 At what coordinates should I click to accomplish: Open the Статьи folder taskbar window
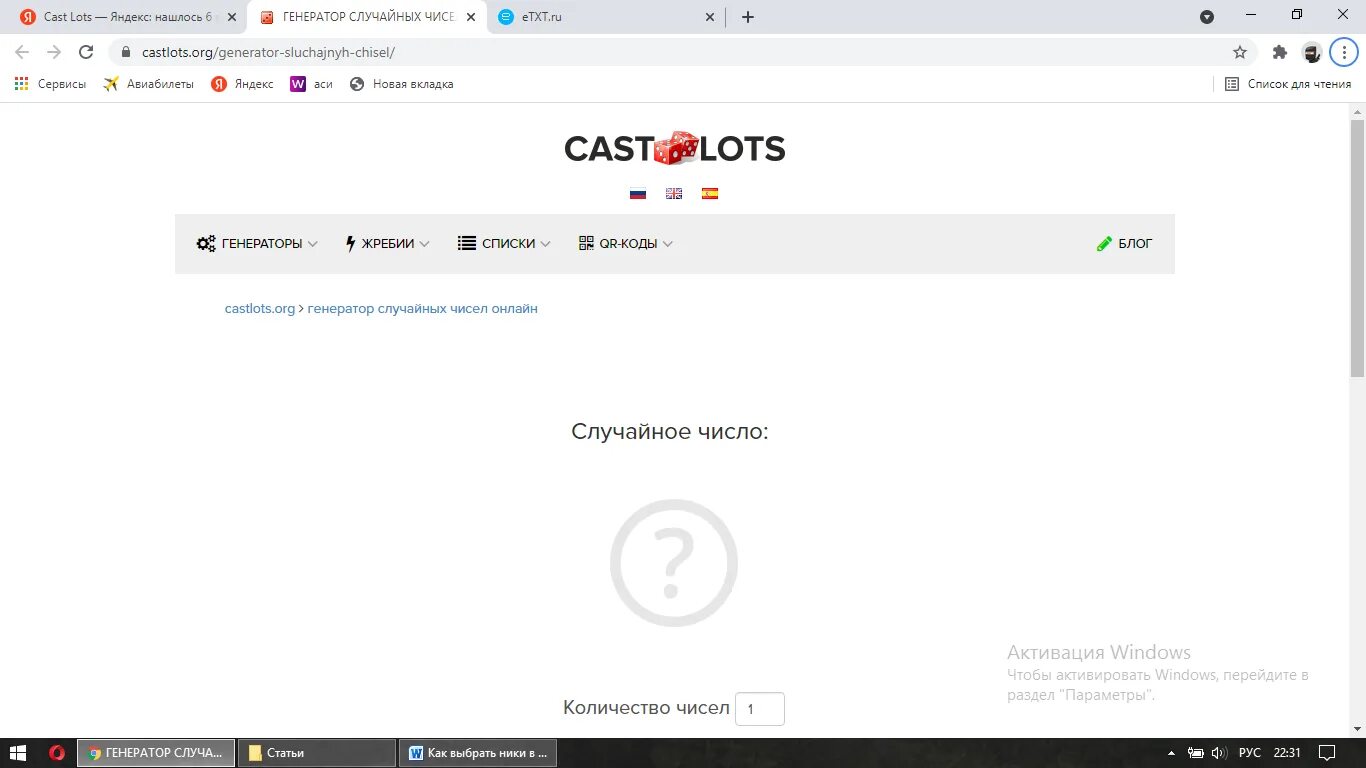point(317,753)
